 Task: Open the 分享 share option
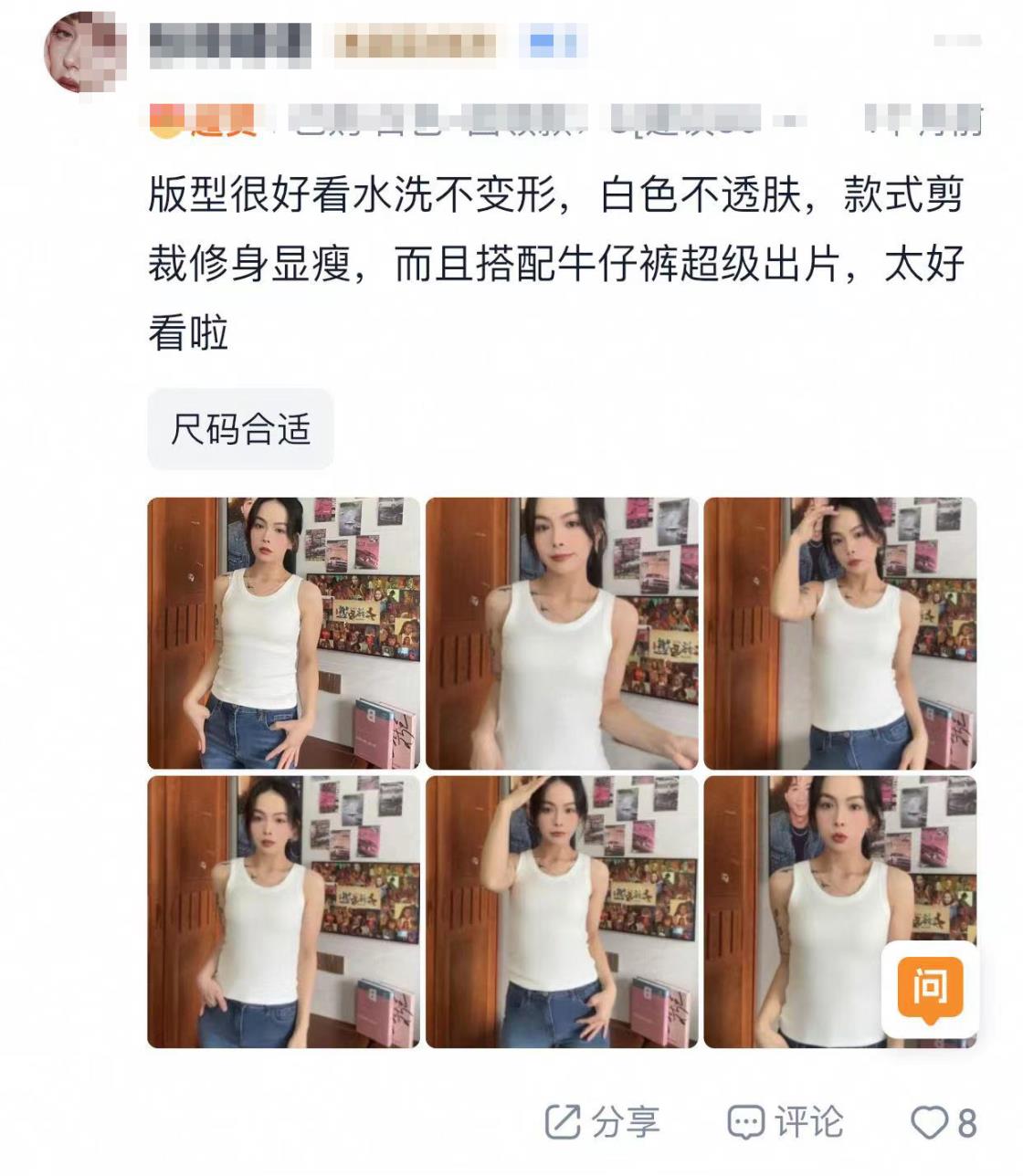(x=626, y=1122)
